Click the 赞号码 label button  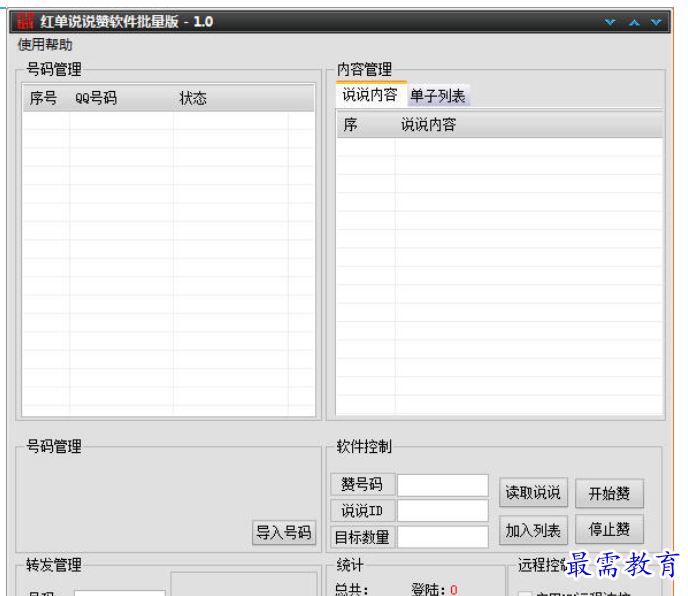[x=362, y=485]
